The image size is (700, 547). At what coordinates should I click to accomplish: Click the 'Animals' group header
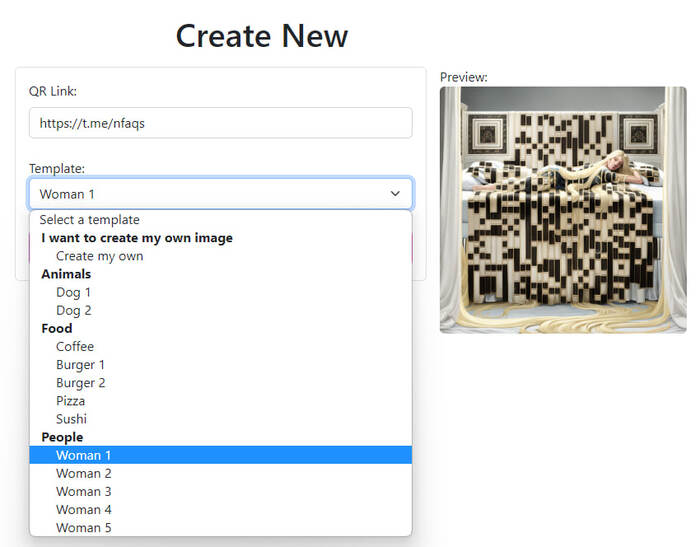tap(66, 274)
